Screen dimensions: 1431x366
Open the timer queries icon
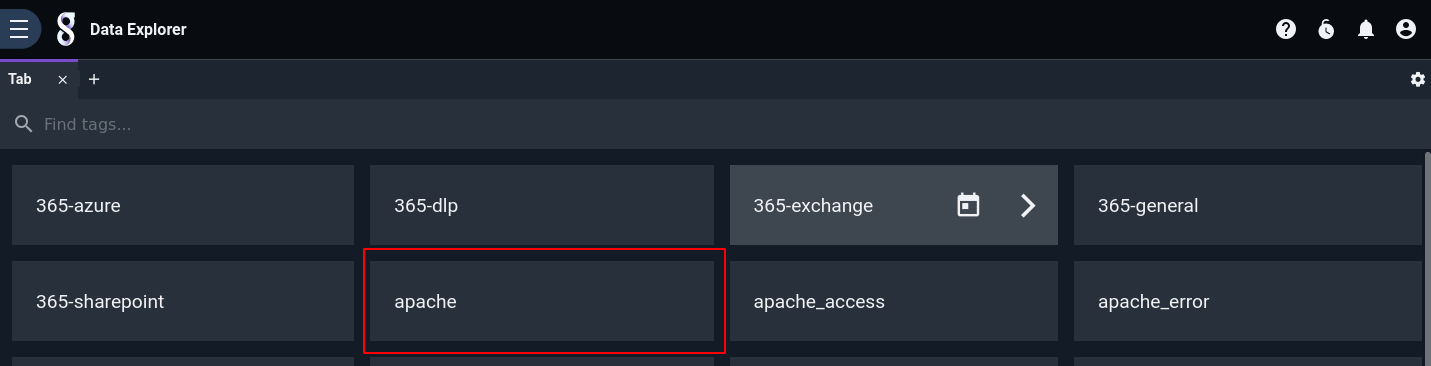pos(1326,29)
